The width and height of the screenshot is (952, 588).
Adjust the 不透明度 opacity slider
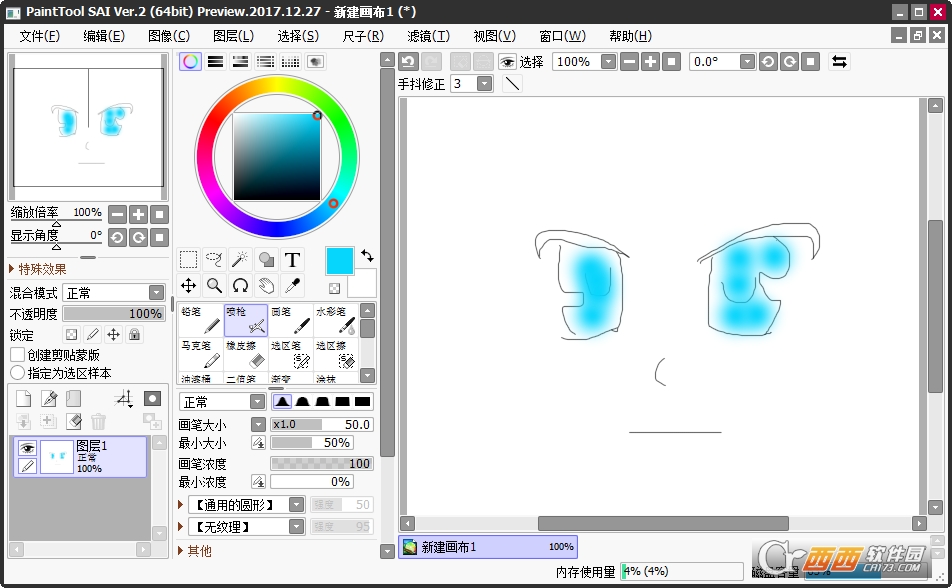pyautogui.click(x=113, y=313)
